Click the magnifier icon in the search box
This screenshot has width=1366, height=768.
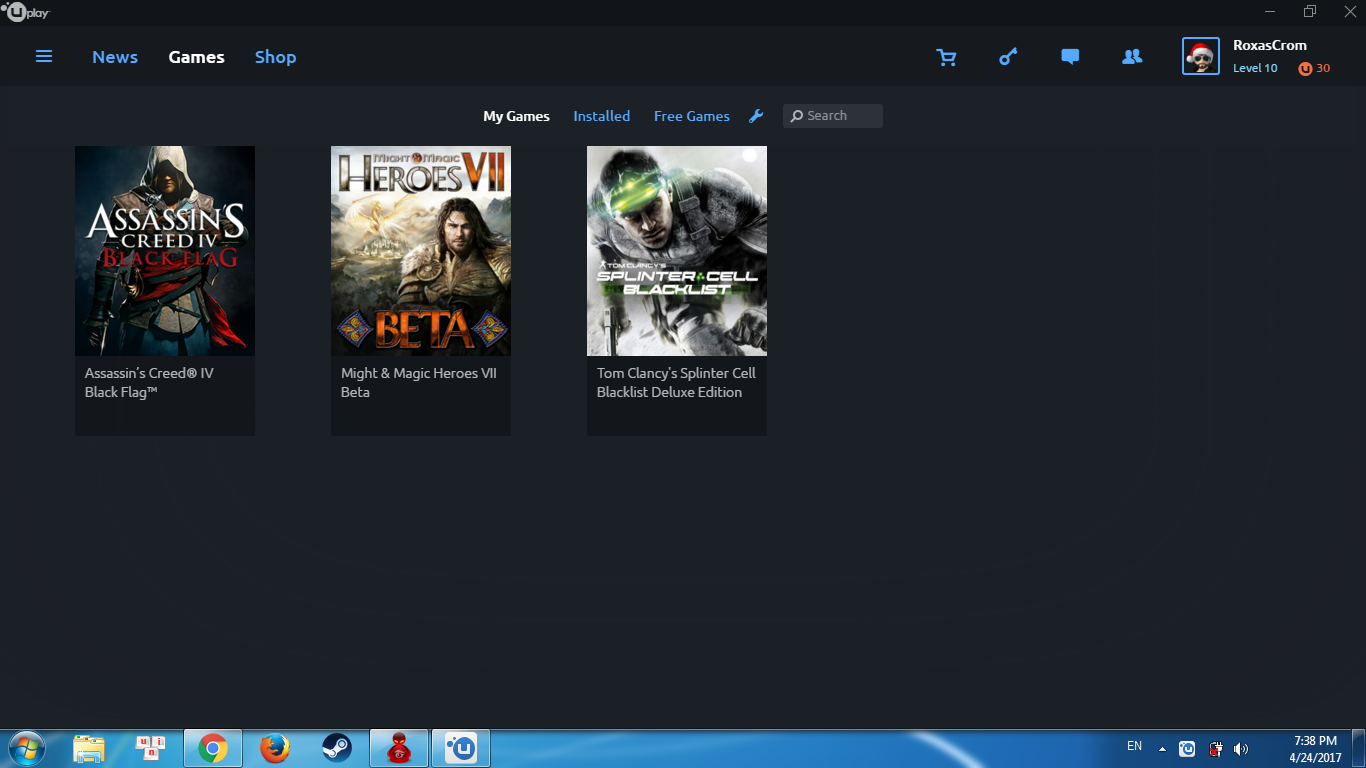point(797,116)
